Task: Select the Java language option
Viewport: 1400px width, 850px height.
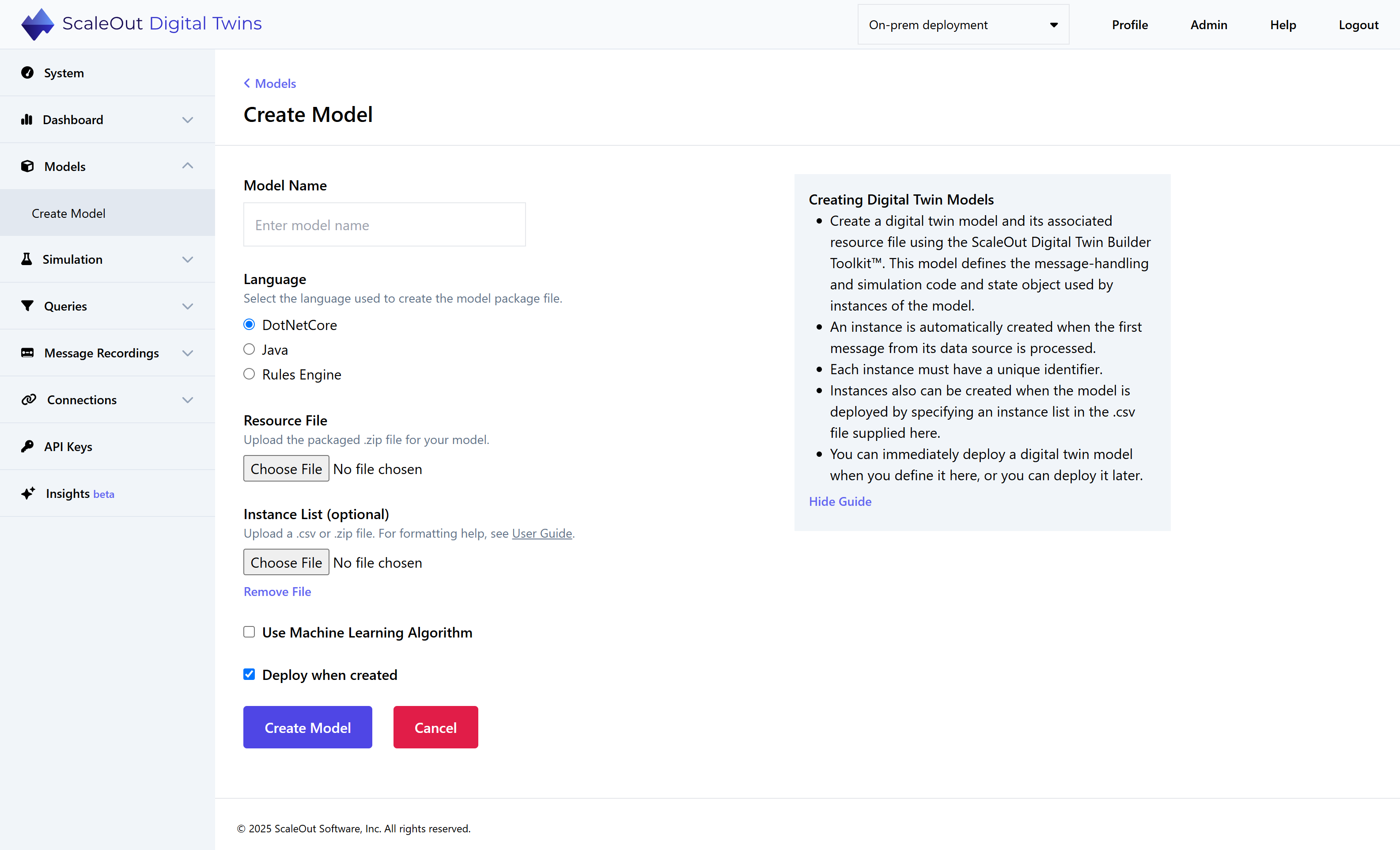Action: pyautogui.click(x=249, y=349)
